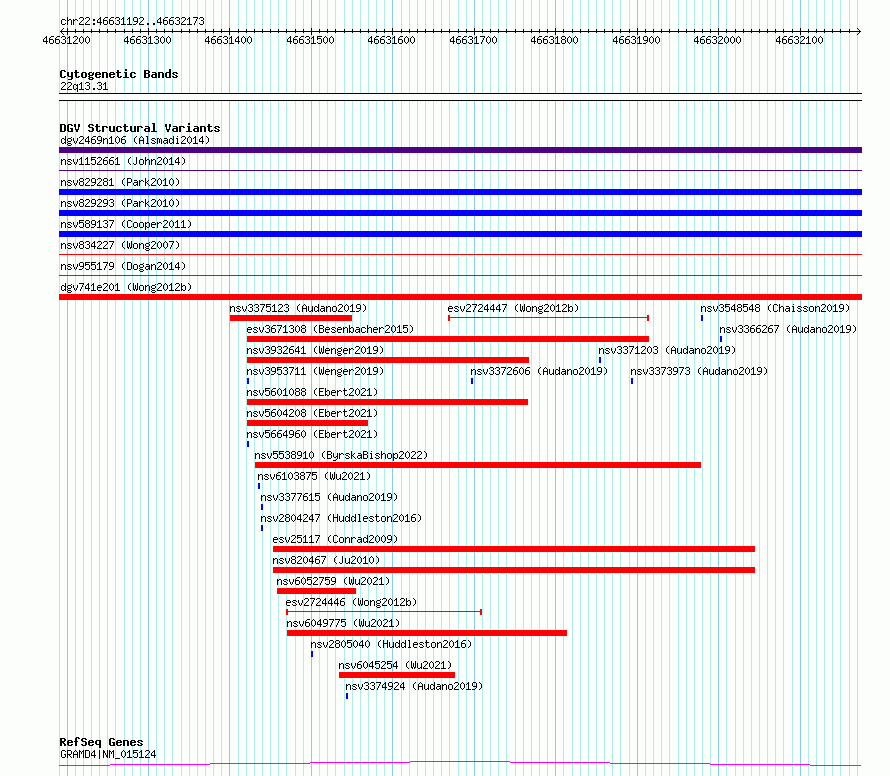Image resolution: width=890 pixels, height=776 pixels.
Task: Click the red bar under nsv6049775
Action: point(427,633)
